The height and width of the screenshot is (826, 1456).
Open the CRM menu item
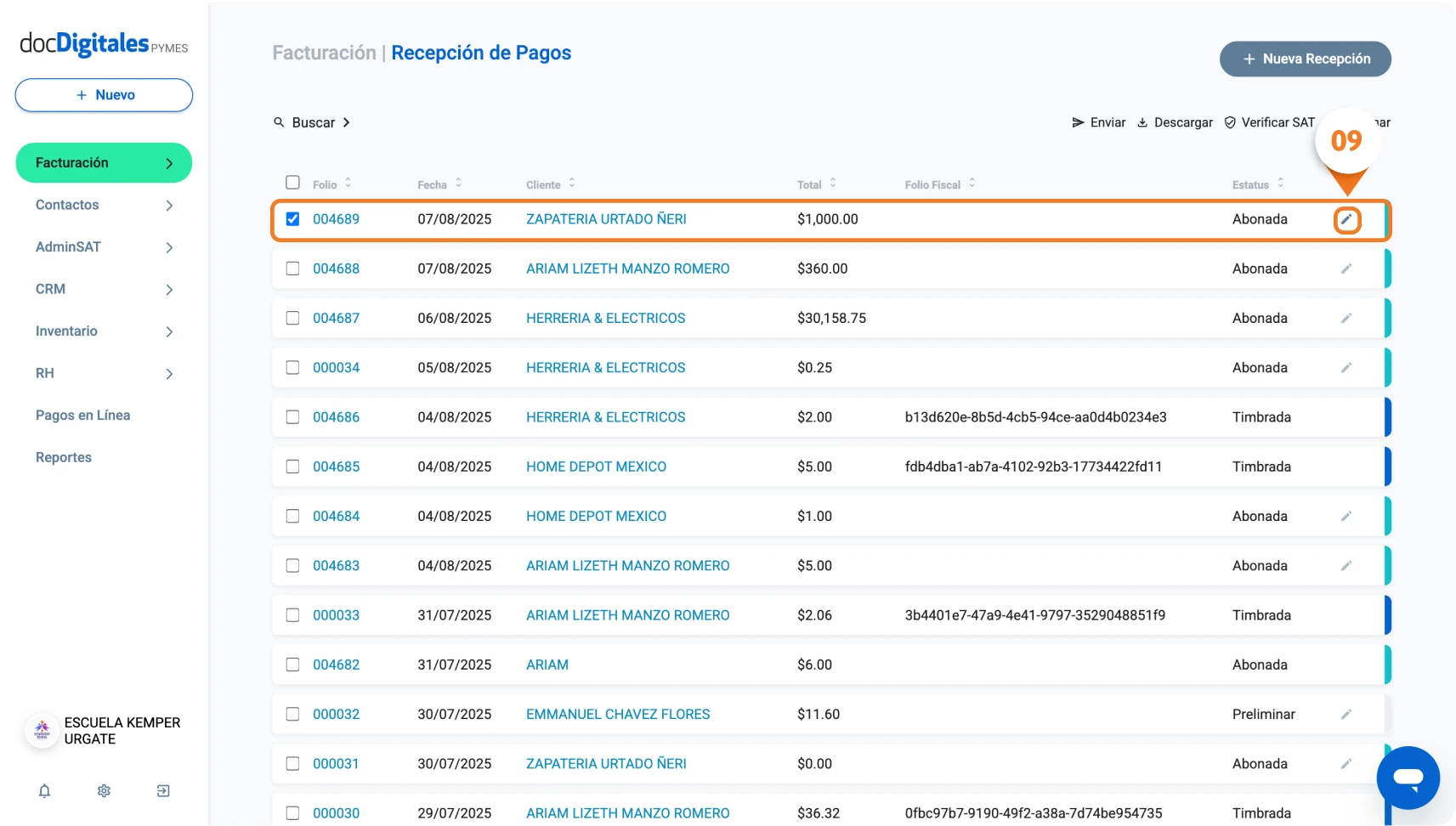coord(50,289)
